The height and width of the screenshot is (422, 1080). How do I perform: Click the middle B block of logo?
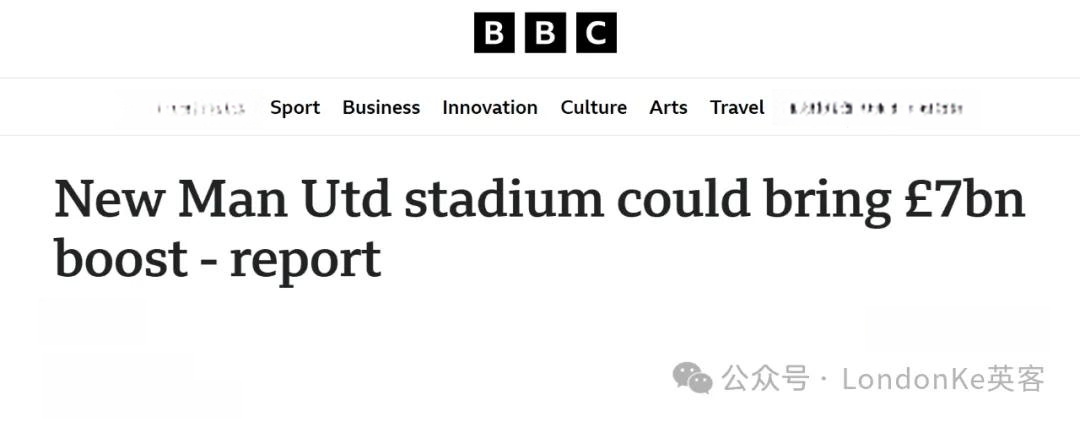coord(545,32)
